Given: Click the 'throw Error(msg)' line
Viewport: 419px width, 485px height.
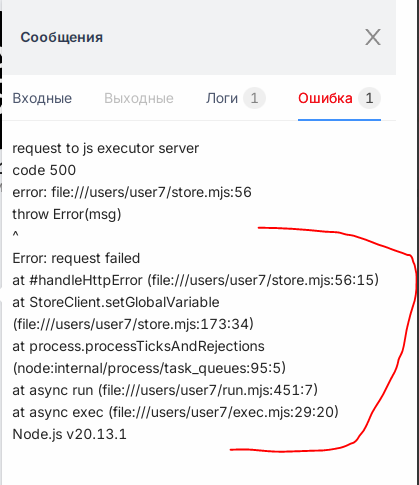Looking at the screenshot, I should pyautogui.click(x=67, y=214).
